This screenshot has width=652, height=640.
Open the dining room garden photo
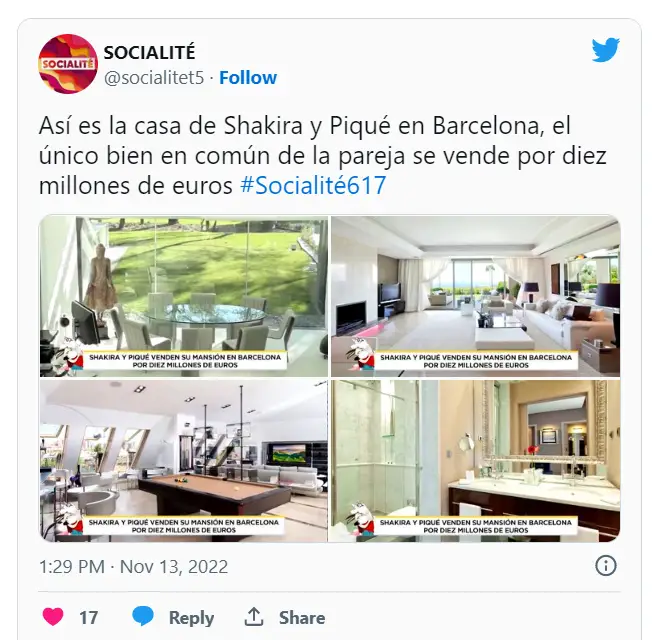pyautogui.click(x=184, y=297)
